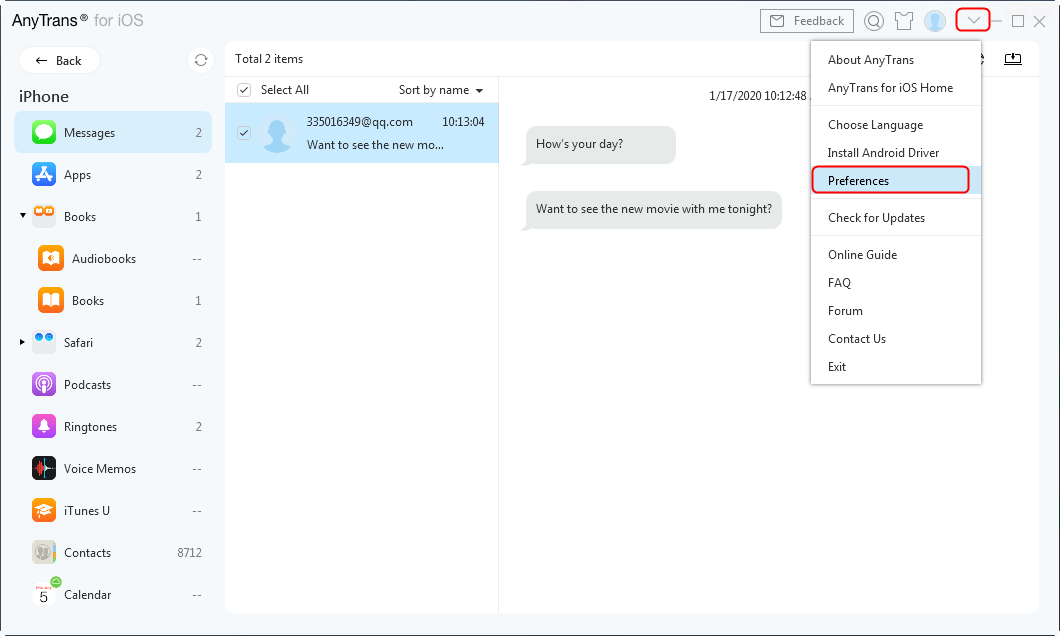Click the refresh icon beside Back
Screen dimensions: 1060x636
pyautogui.click(x=201, y=60)
